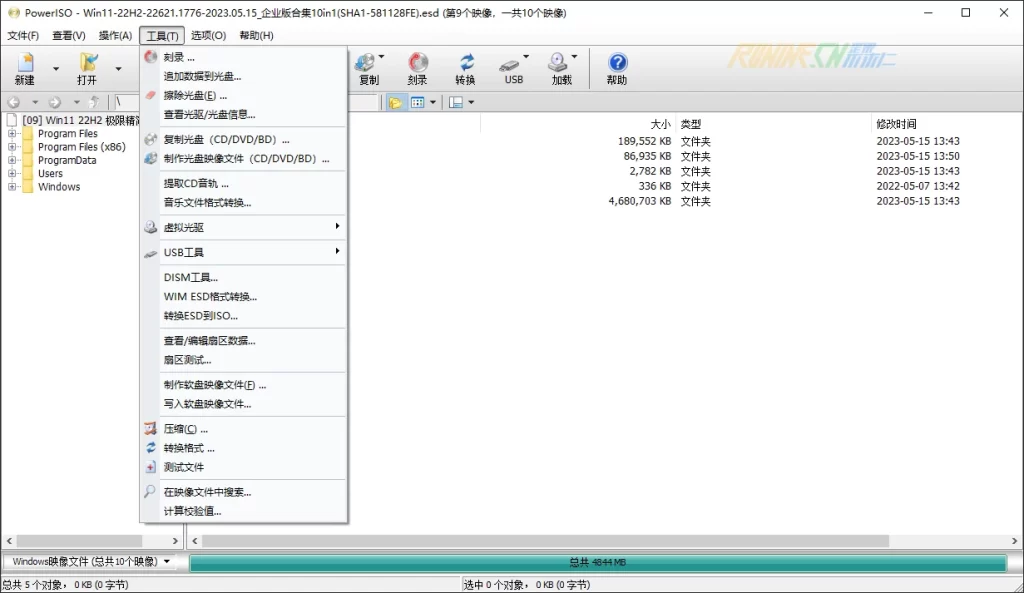Click the 加载 (Mount) toolbar icon

tap(561, 68)
